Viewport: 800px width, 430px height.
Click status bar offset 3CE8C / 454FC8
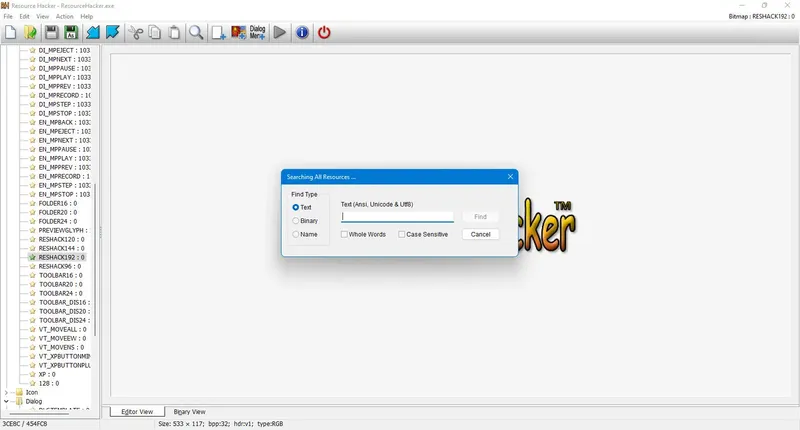pyautogui.click(x=25, y=424)
